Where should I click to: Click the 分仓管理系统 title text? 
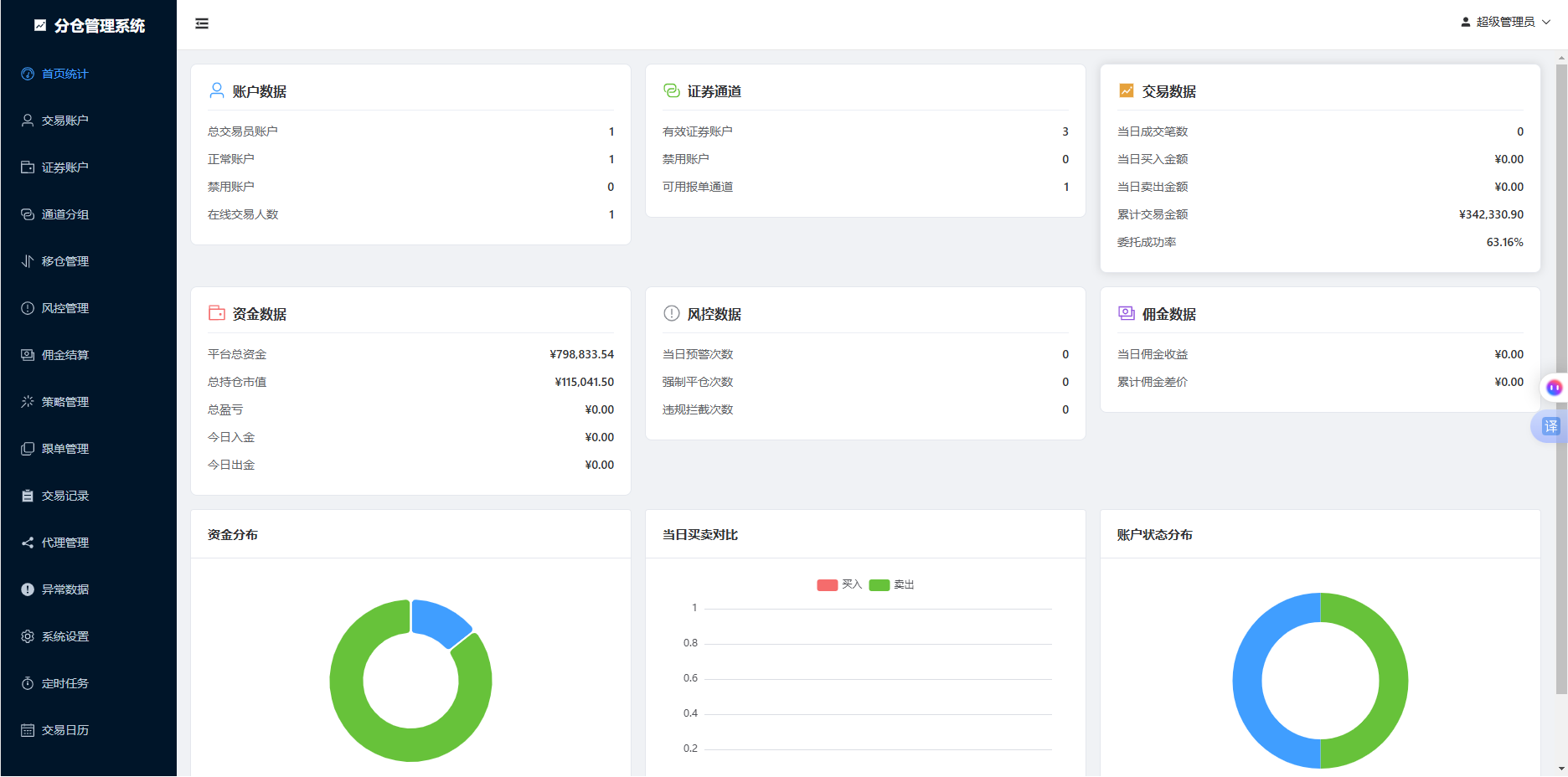[x=100, y=25]
